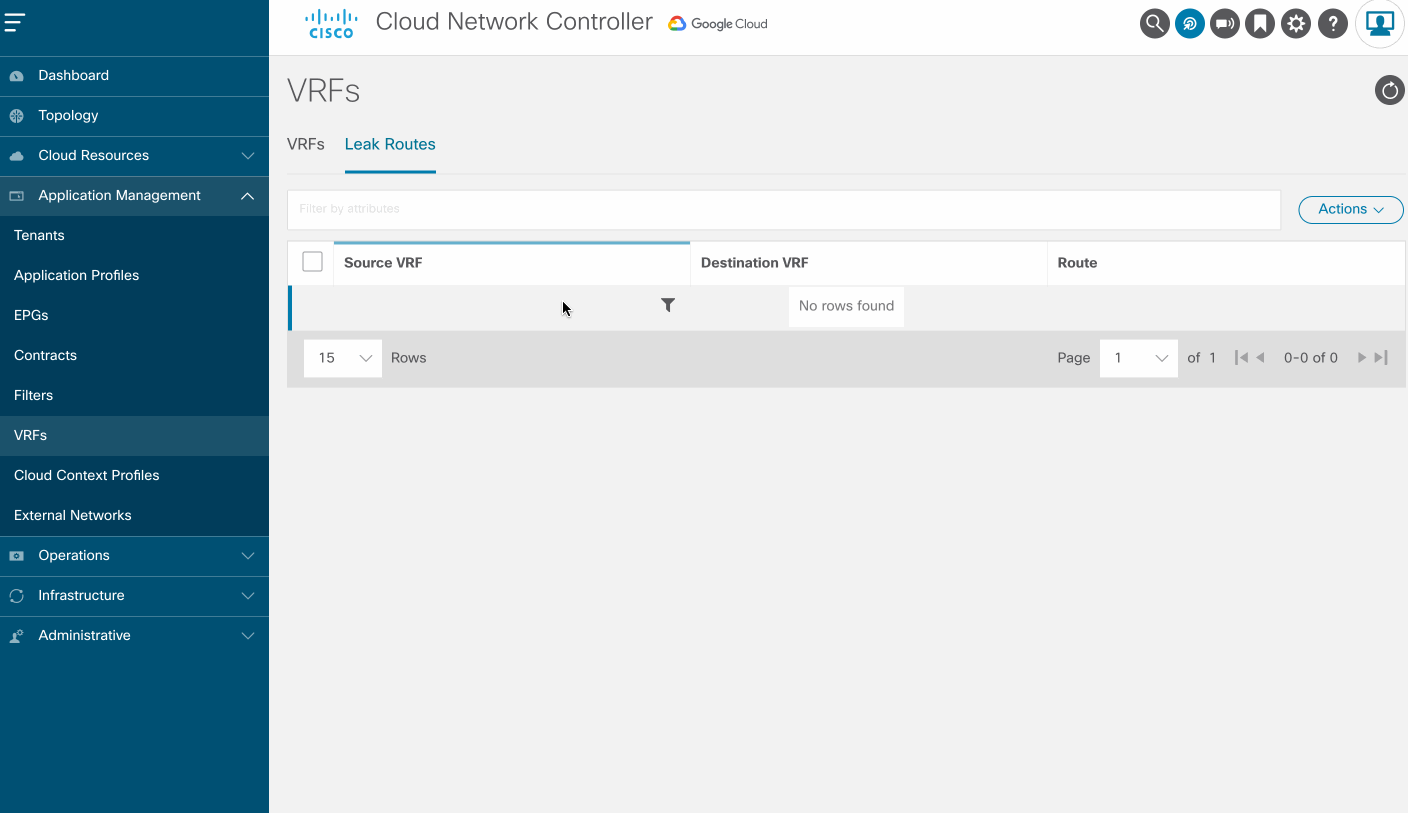Open the Actions dropdown button
The width and height of the screenshot is (1408, 813).
pyautogui.click(x=1350, y=209)
